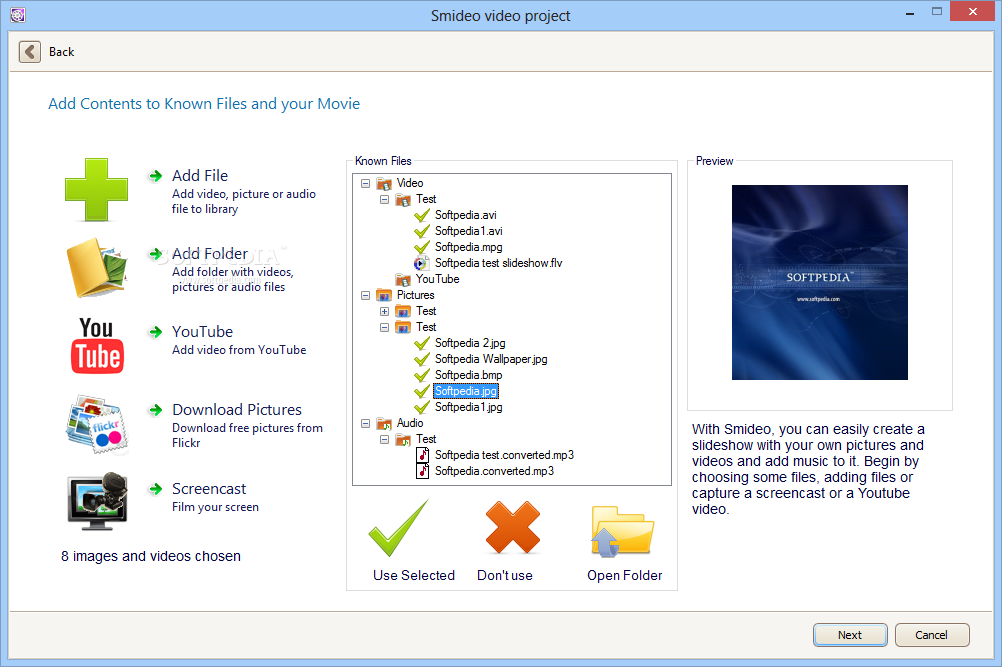Click the Pictures root folder icon
Viewport: 1002px width, 667px height.
click(384, 295)
